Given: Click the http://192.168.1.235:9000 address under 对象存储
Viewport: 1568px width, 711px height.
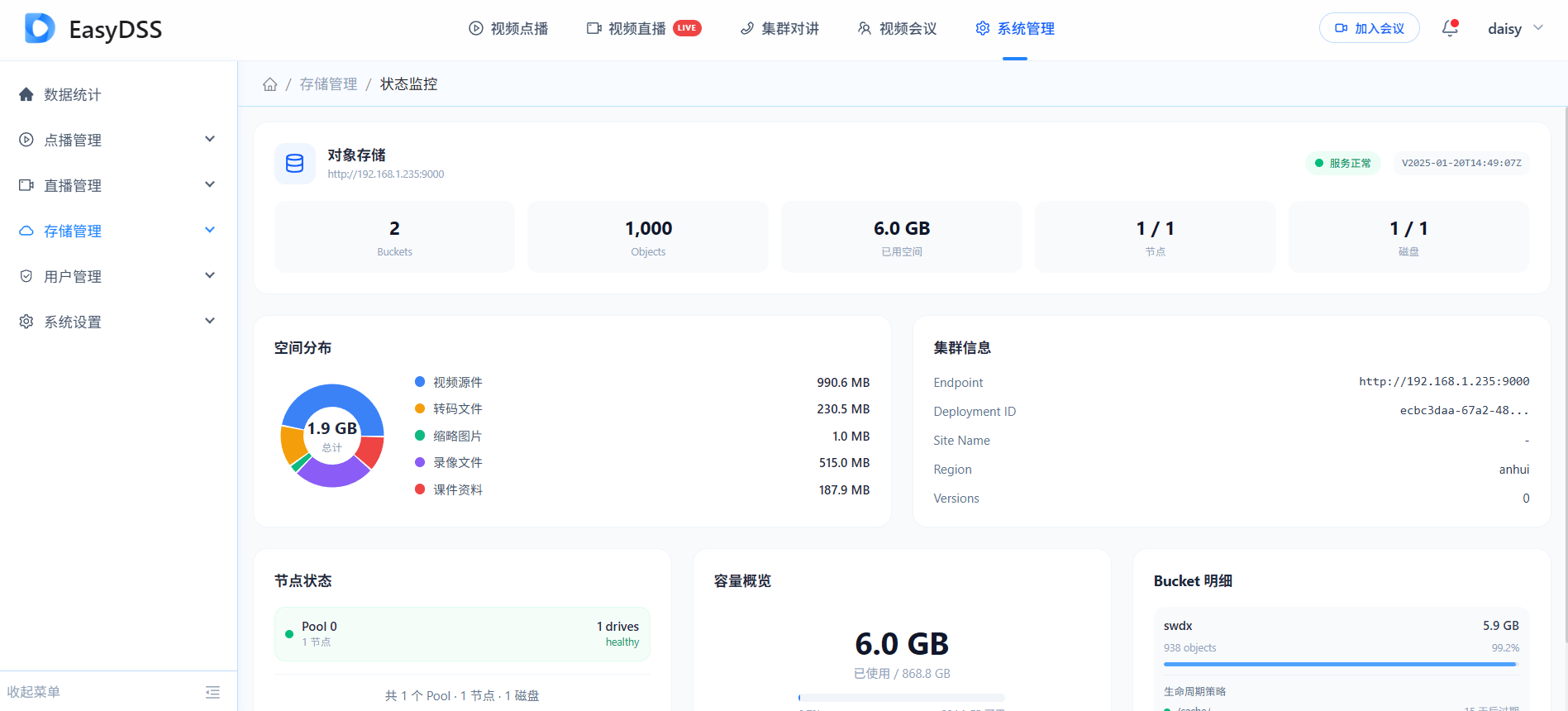Looking at the screenshot, I should [386, 174].
